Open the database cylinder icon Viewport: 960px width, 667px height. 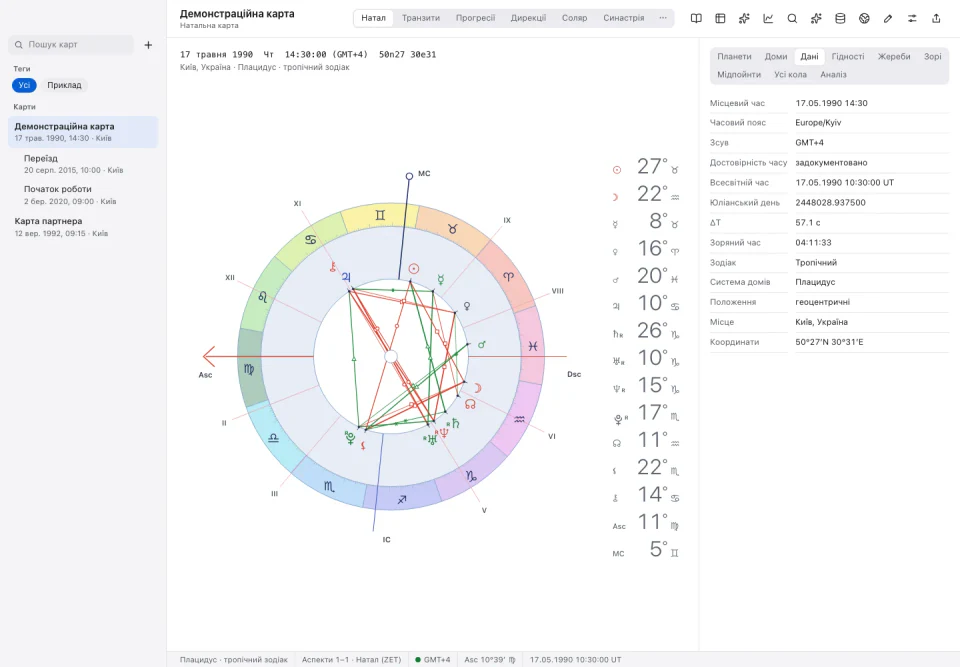click(840, 18)
